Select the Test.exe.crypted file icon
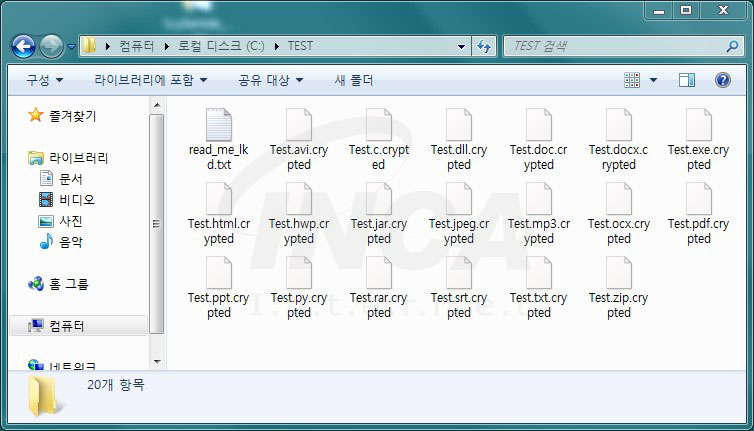Screen dimensions: 754x431 pyautogui.click(x=699, y=125)
